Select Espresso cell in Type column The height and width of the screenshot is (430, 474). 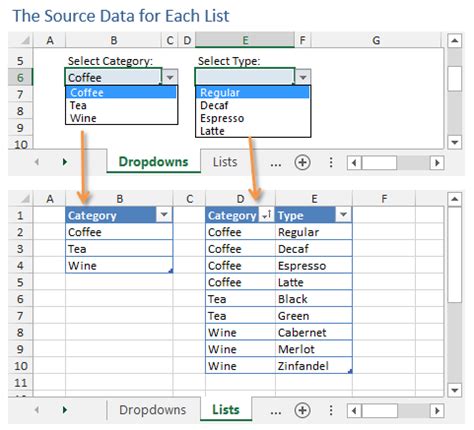click(314, 266)
